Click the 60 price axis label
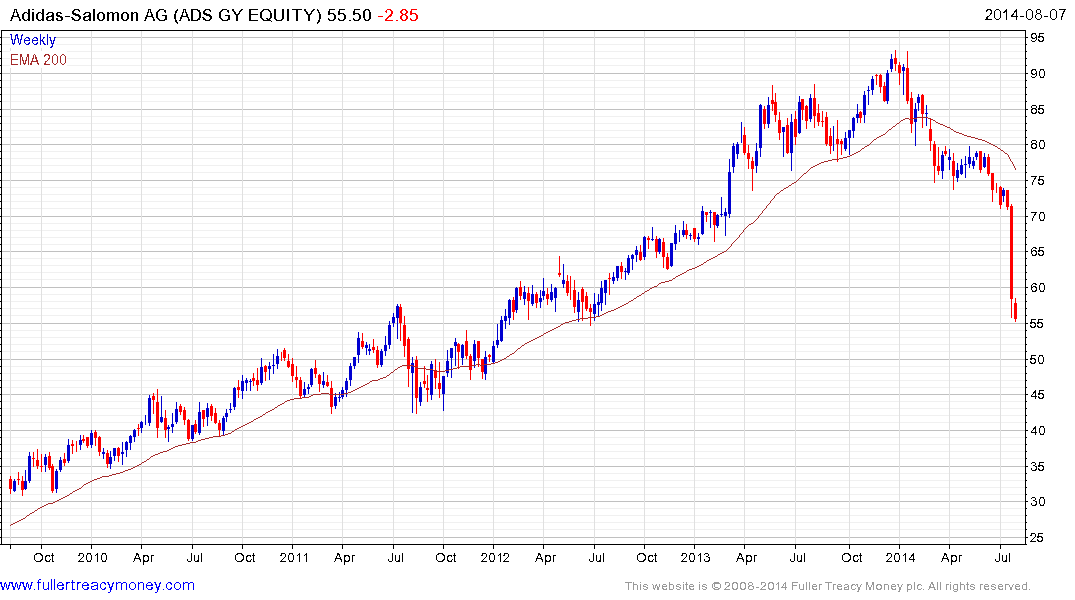 click(1037, 287)
